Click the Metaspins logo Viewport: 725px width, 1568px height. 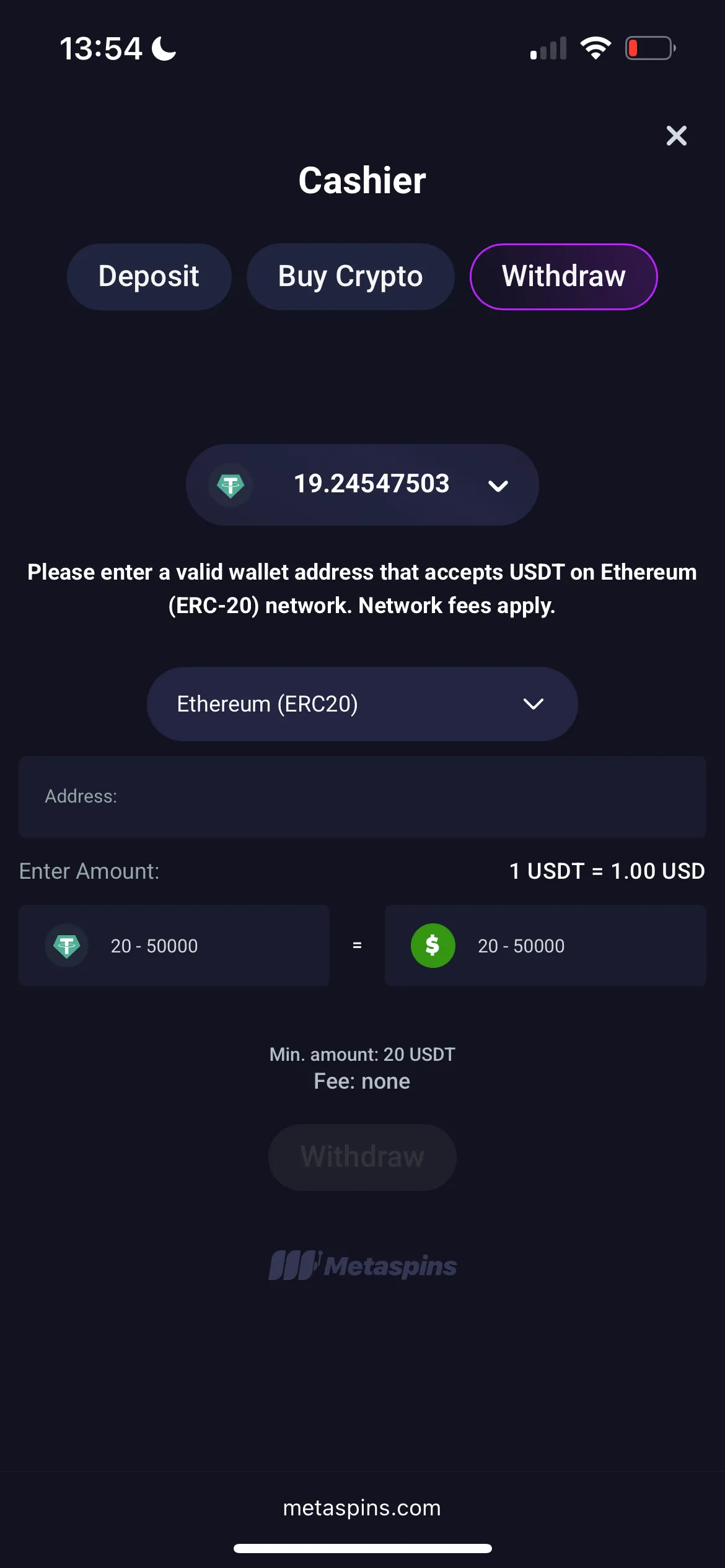tap(362, 1265)
